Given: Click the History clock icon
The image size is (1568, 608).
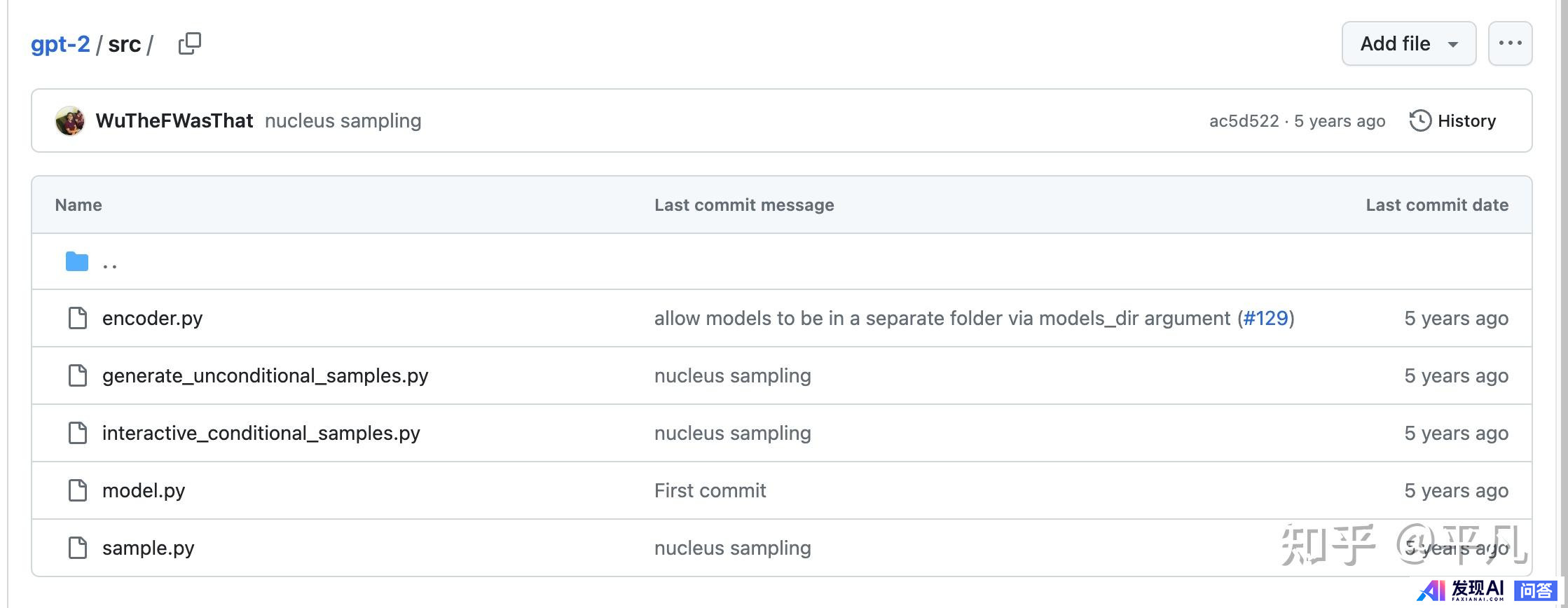Looking at the screenshot, I should (1420, 120).
